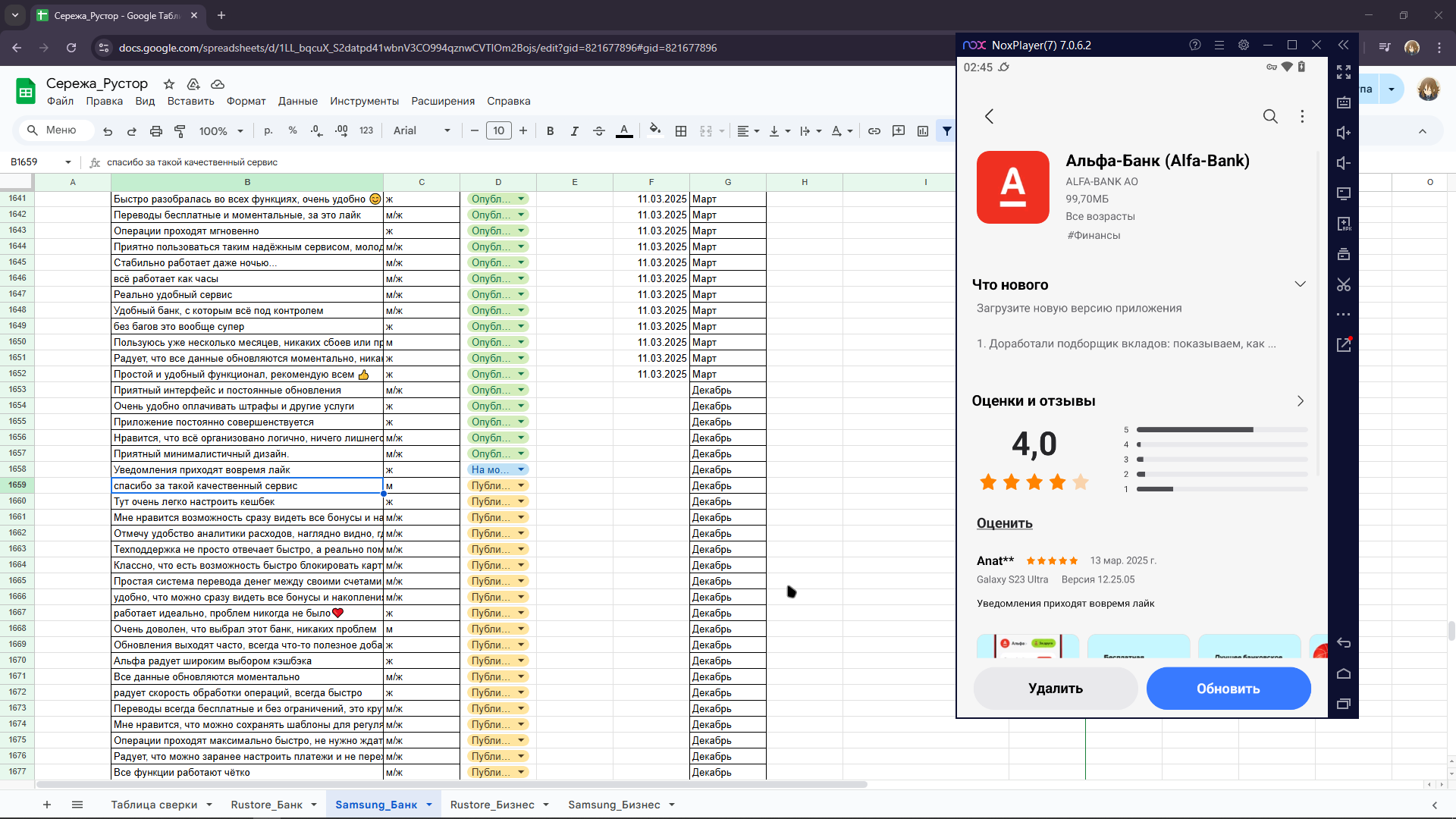This screenshot has height=819, width=1456.
Task: Open the 100% zoom dropdown
Action: [x=221, y=131]
